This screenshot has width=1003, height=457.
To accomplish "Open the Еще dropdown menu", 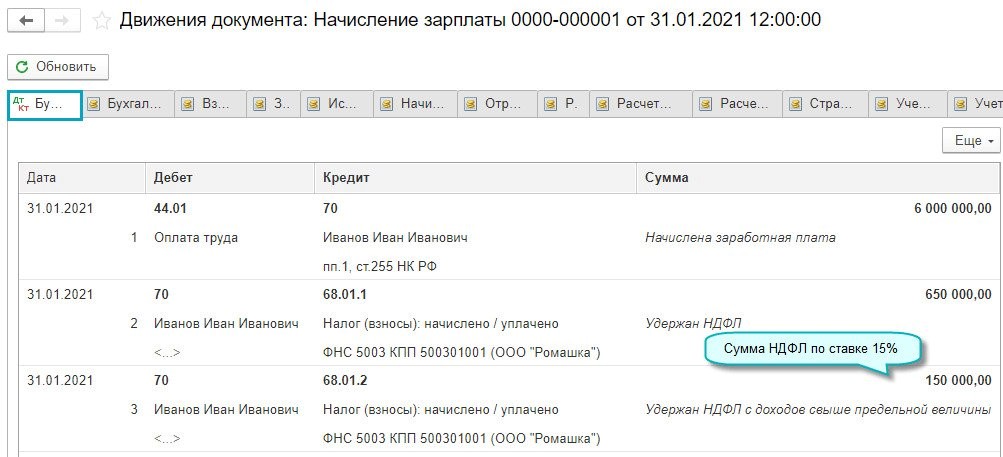I will tap(971, 141).
